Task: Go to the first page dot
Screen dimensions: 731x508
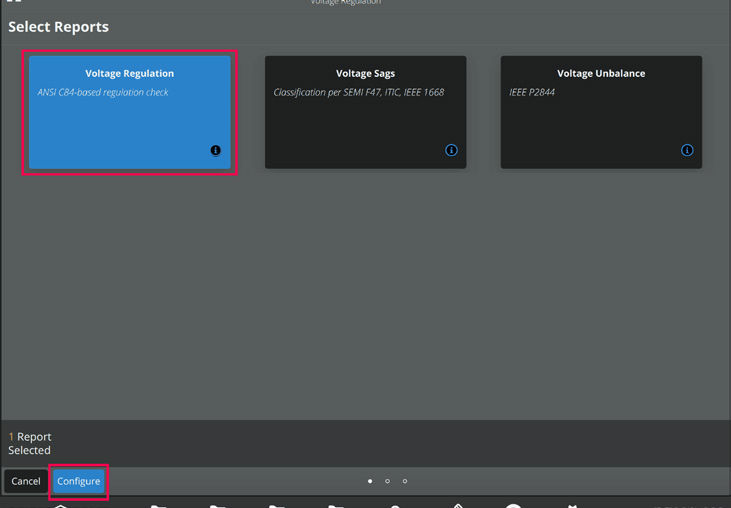Action: click(x=370, y=481)
